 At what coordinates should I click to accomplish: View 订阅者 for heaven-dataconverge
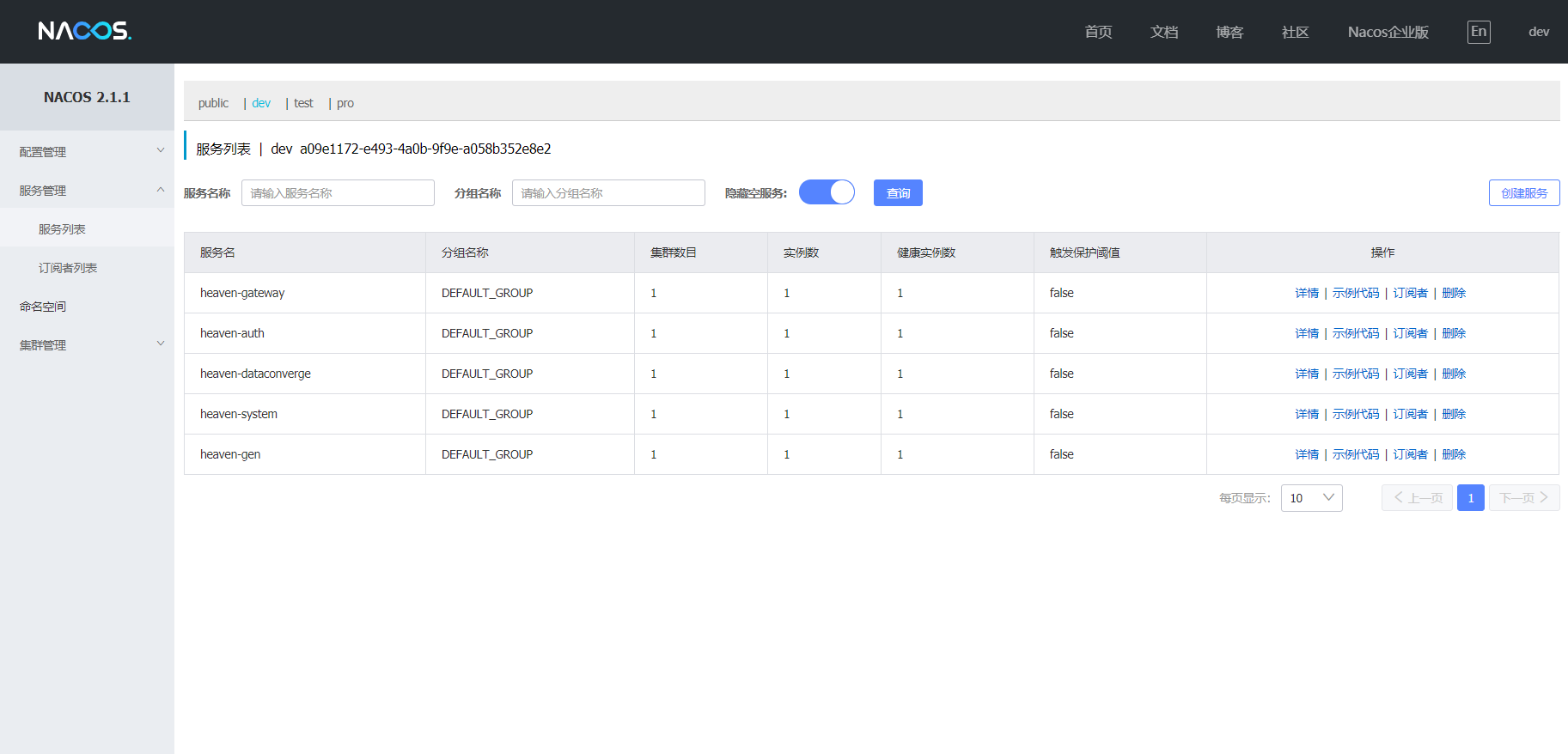[1410, 374]
